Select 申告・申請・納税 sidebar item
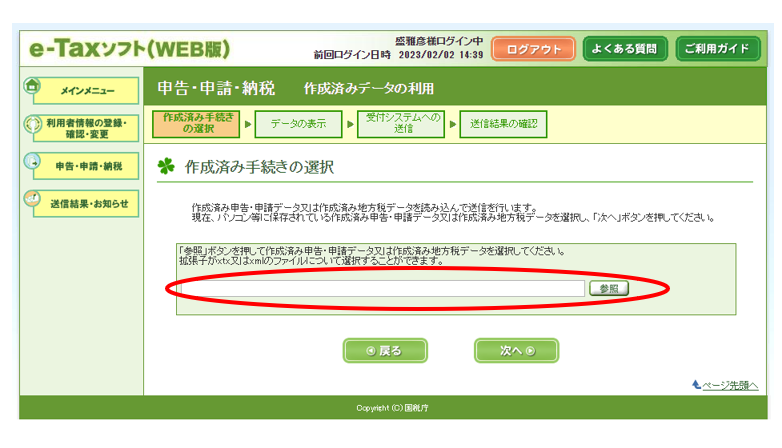 point(86,166)
